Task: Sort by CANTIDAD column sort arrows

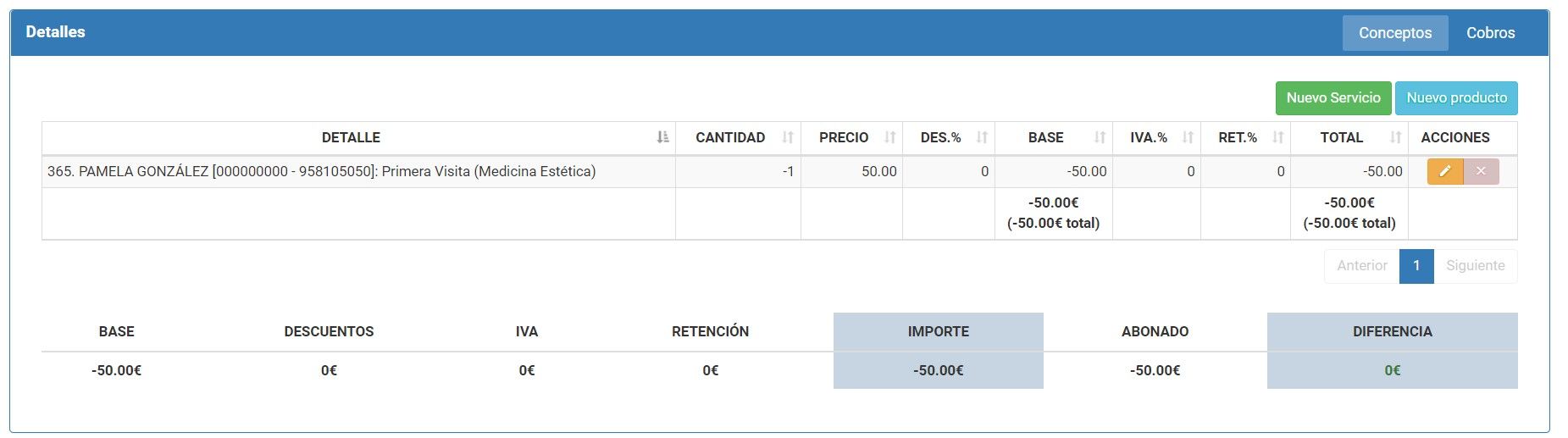Action: pyautogui.click(x=788, y=137)
